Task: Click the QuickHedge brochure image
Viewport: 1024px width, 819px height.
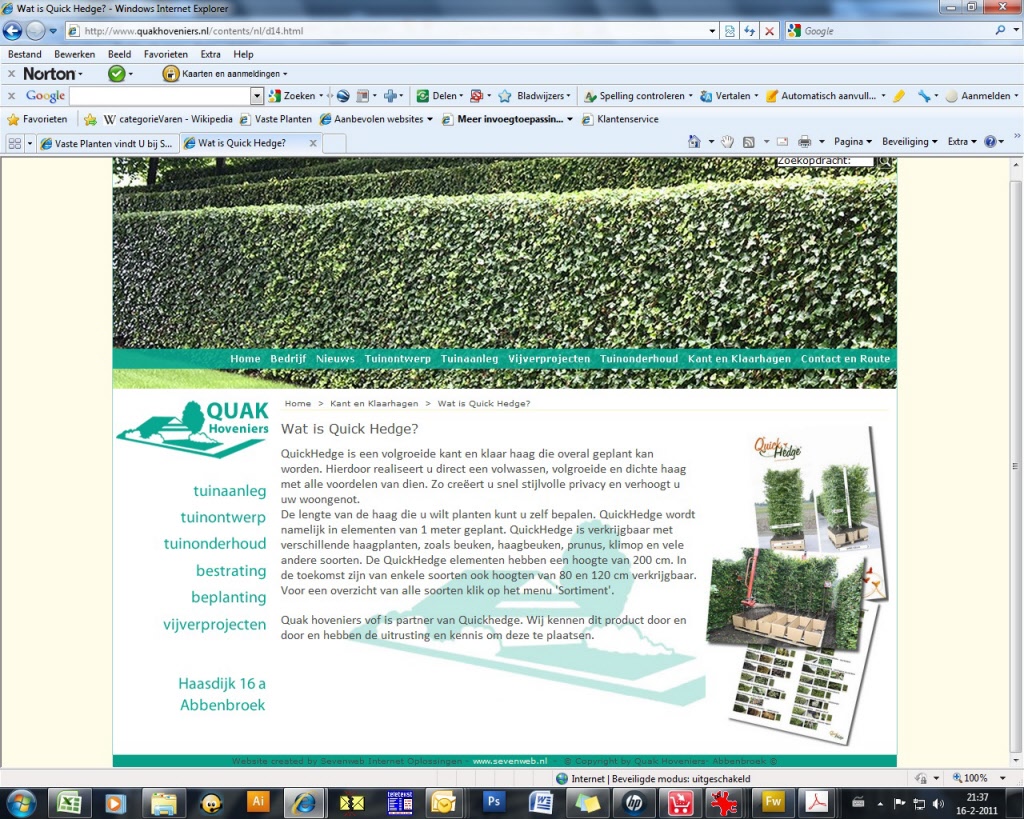Action: coord(797,585)
